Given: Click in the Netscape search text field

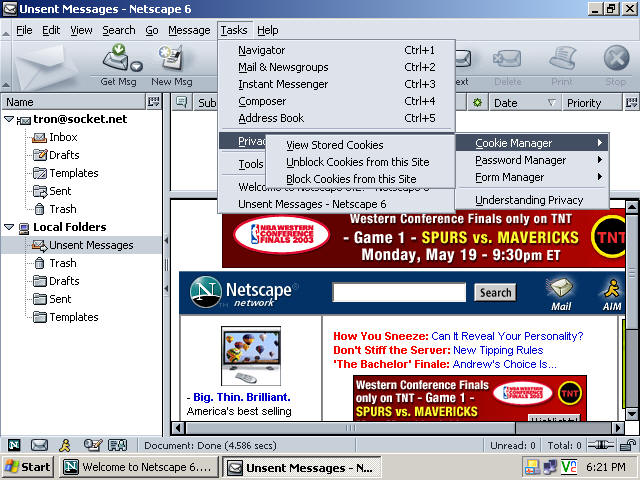Looking at the screenshot, I should 399,292.
